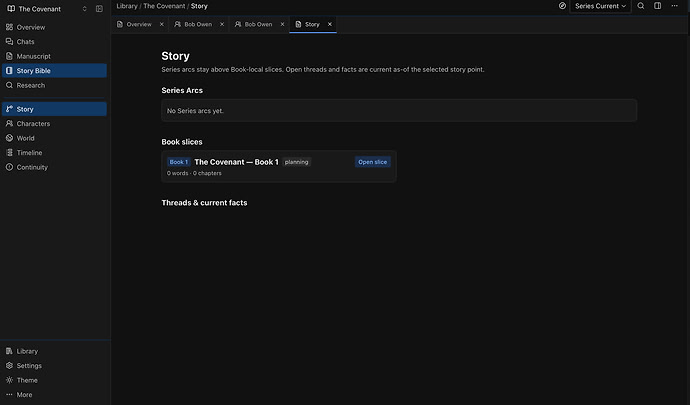
Task: Expand The Covenant project switcher
Action: pyautogui.click(x=84, y=9)
